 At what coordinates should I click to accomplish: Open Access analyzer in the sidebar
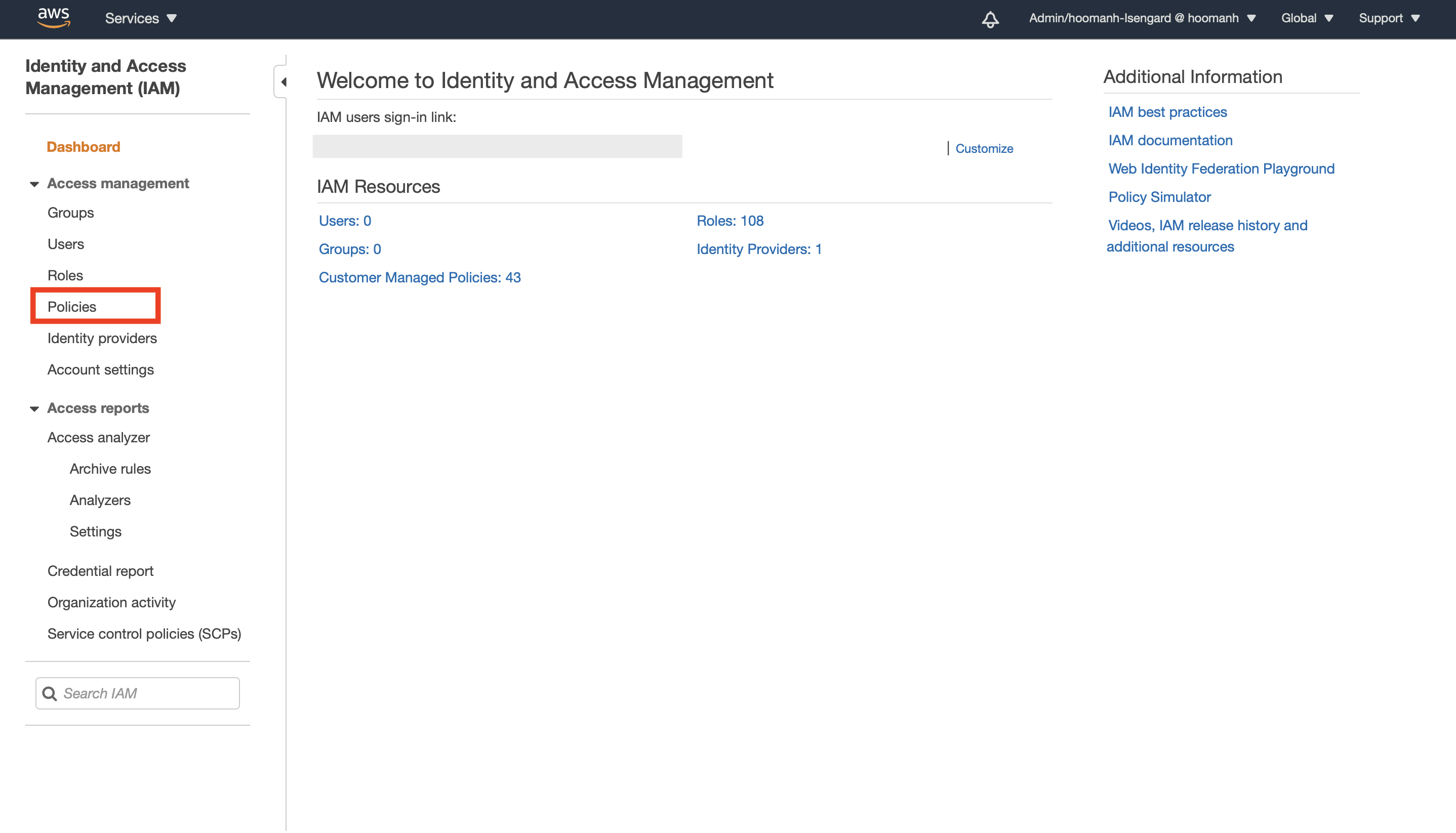[x=98, y=437]
